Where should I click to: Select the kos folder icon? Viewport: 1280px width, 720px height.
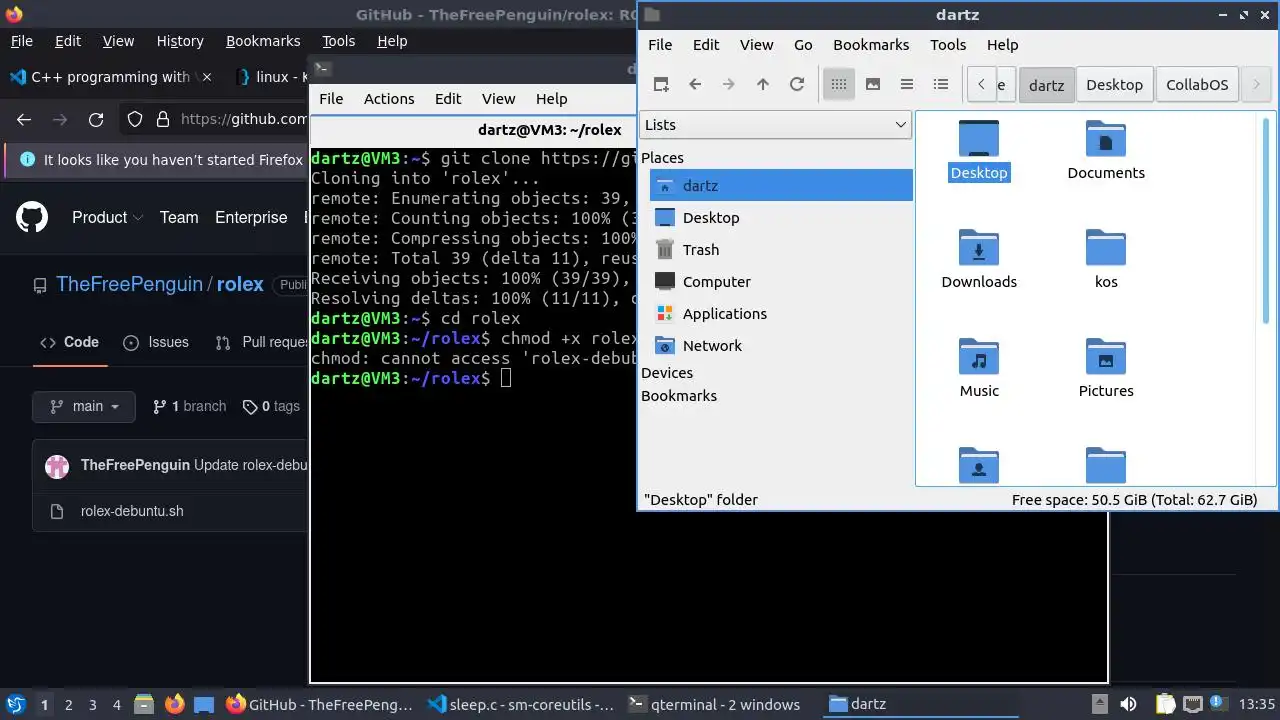[1106, 259]
